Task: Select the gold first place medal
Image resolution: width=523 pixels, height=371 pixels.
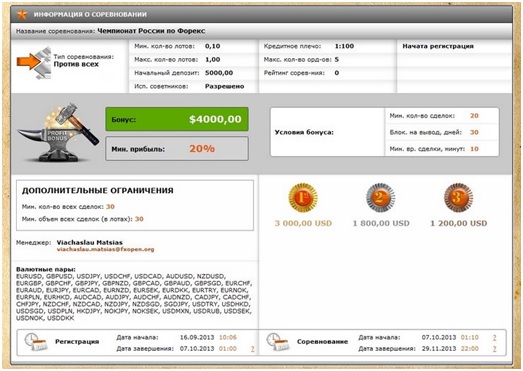Action: 303,198
